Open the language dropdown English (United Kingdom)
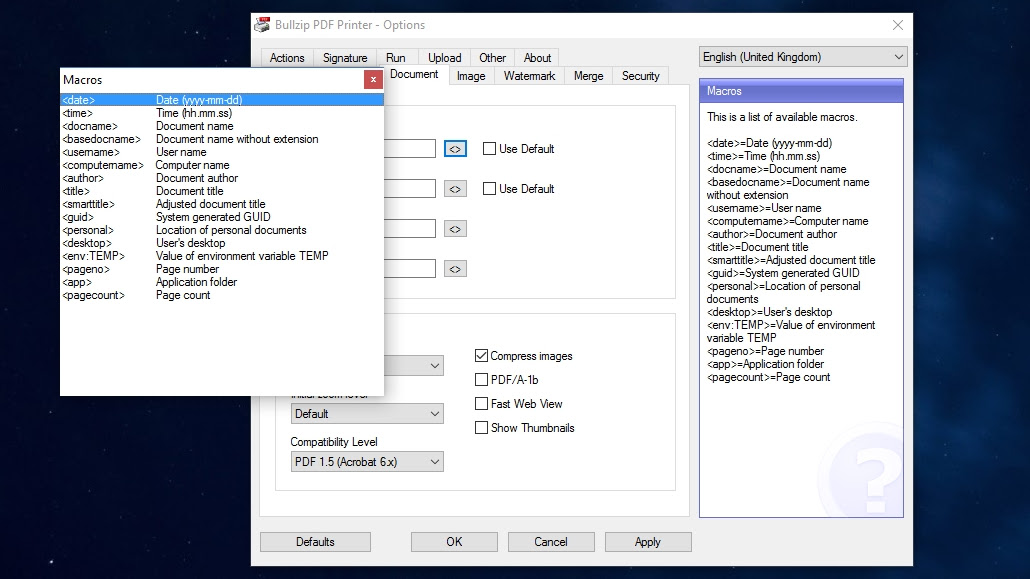The height and width of the screenshot is (579, 1030). (x=803, y=57)
